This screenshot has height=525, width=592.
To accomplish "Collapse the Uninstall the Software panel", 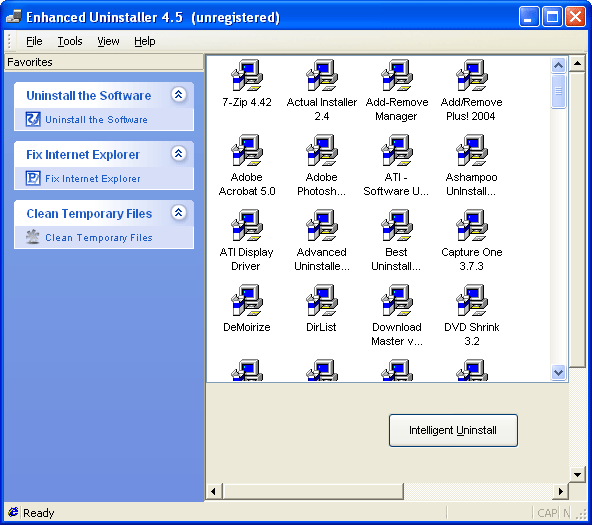I will 179,94.
